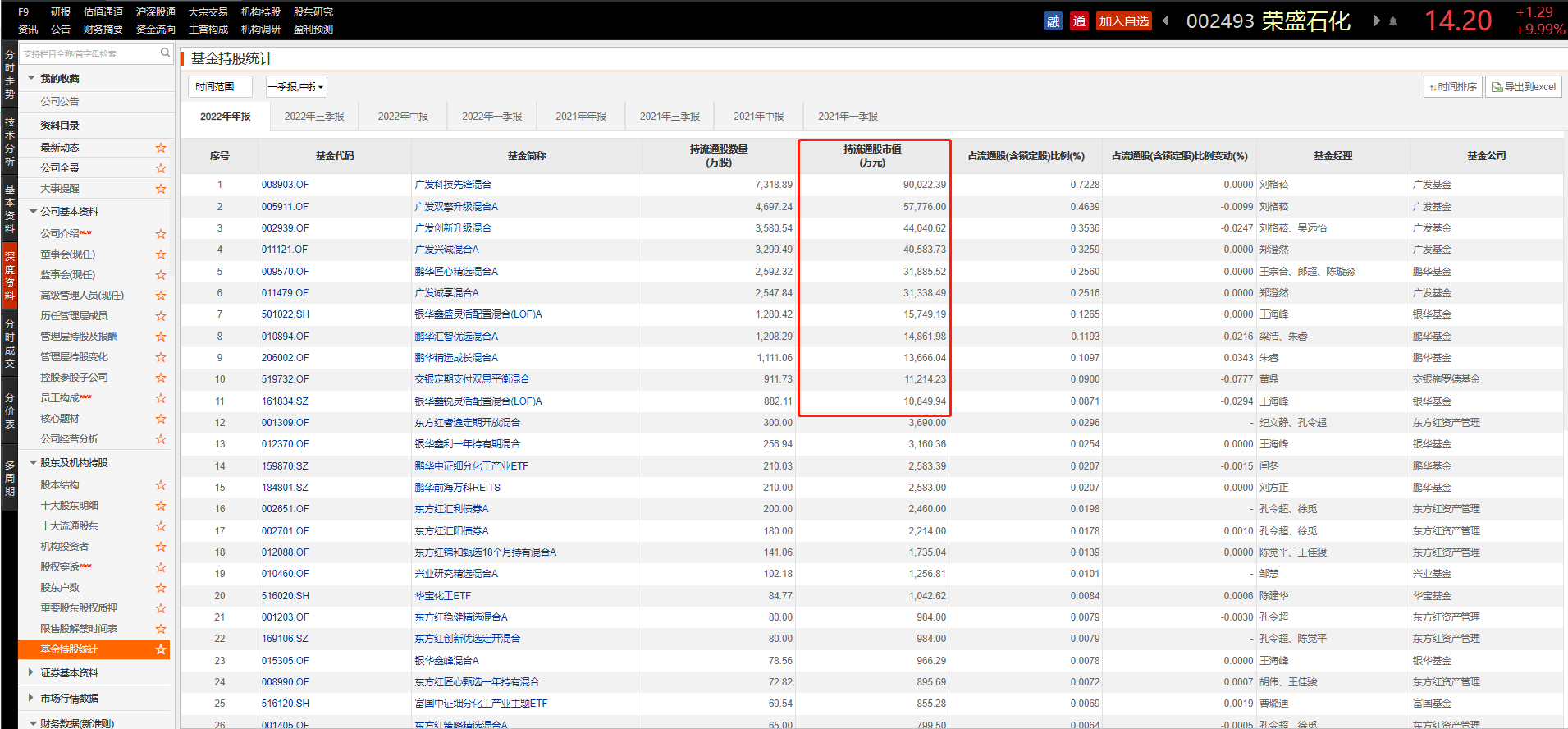Switch to the 2022年三季报 tab

pyautogui.click(x=314, y=117)
